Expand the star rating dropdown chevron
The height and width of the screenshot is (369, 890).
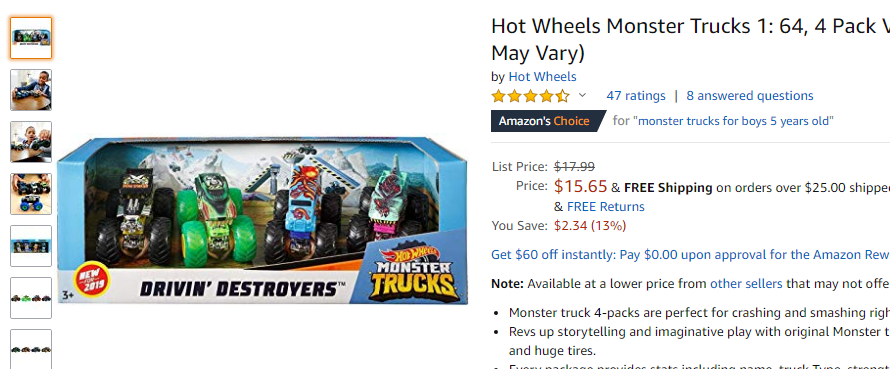click(x=582, y=95)
